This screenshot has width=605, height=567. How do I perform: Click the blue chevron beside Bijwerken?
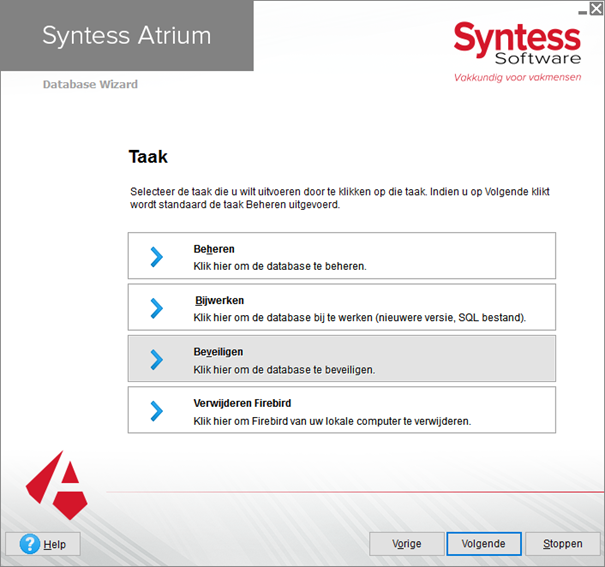coord(157,309)
